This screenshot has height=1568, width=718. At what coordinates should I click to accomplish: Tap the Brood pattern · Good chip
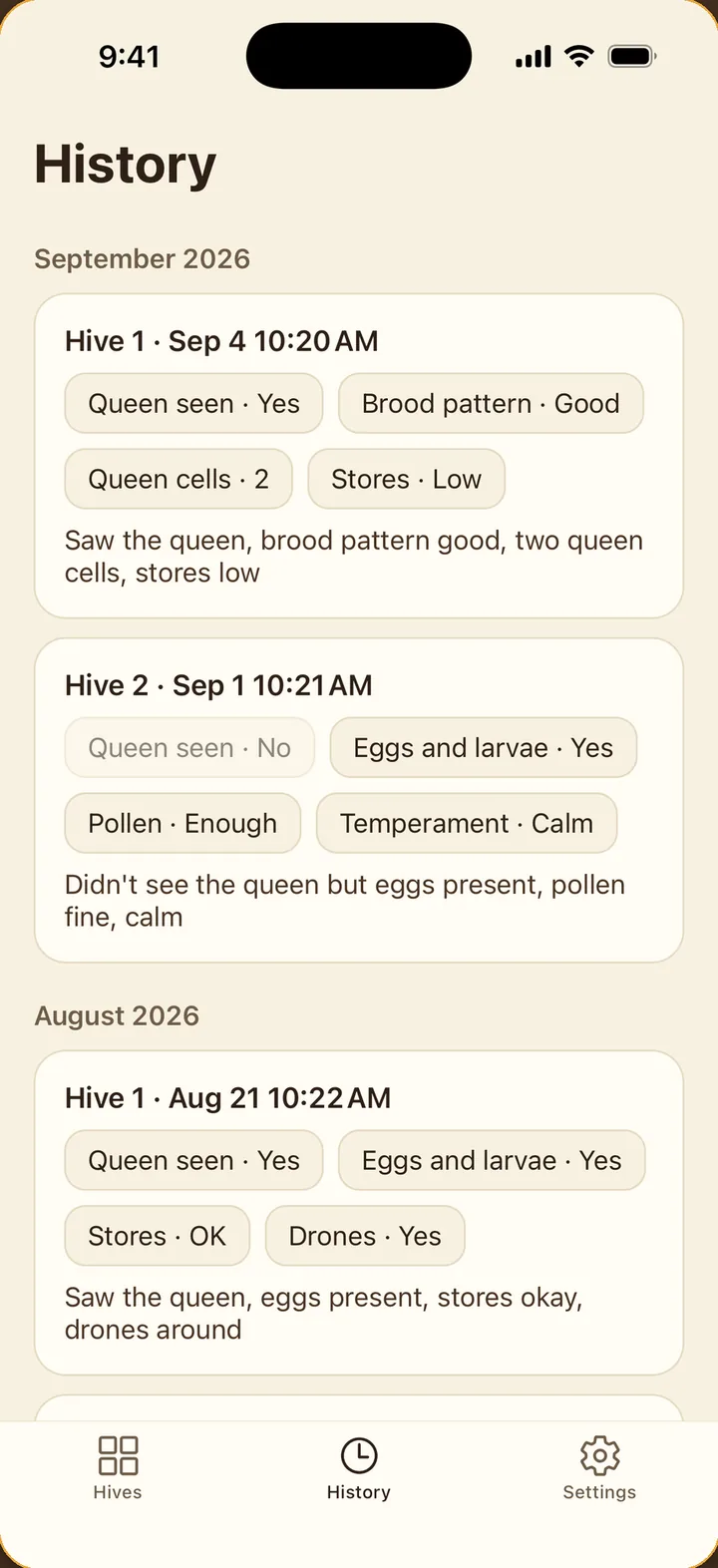(x=491, y=404)
